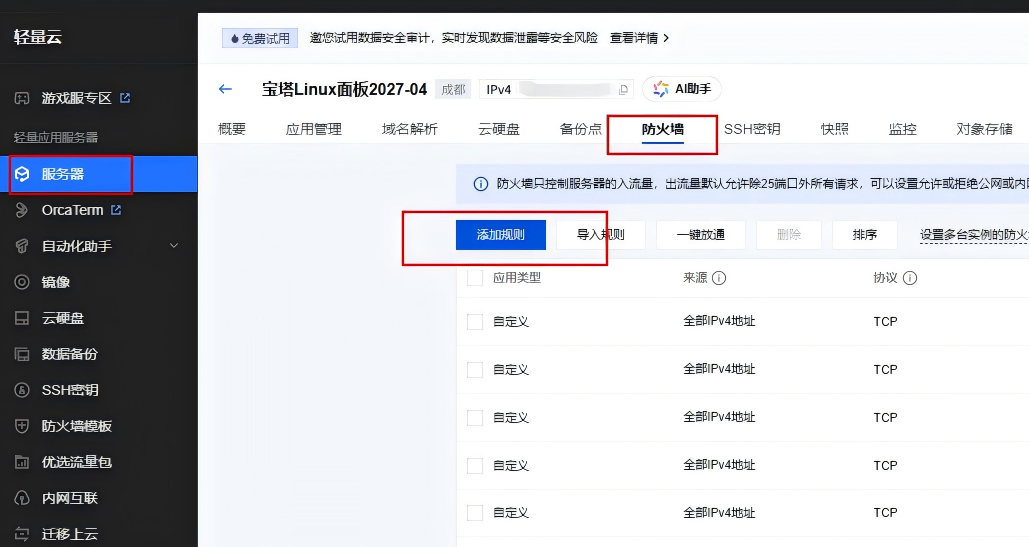
Task: Switch to the 概要 tab
Action: point(232,129)
